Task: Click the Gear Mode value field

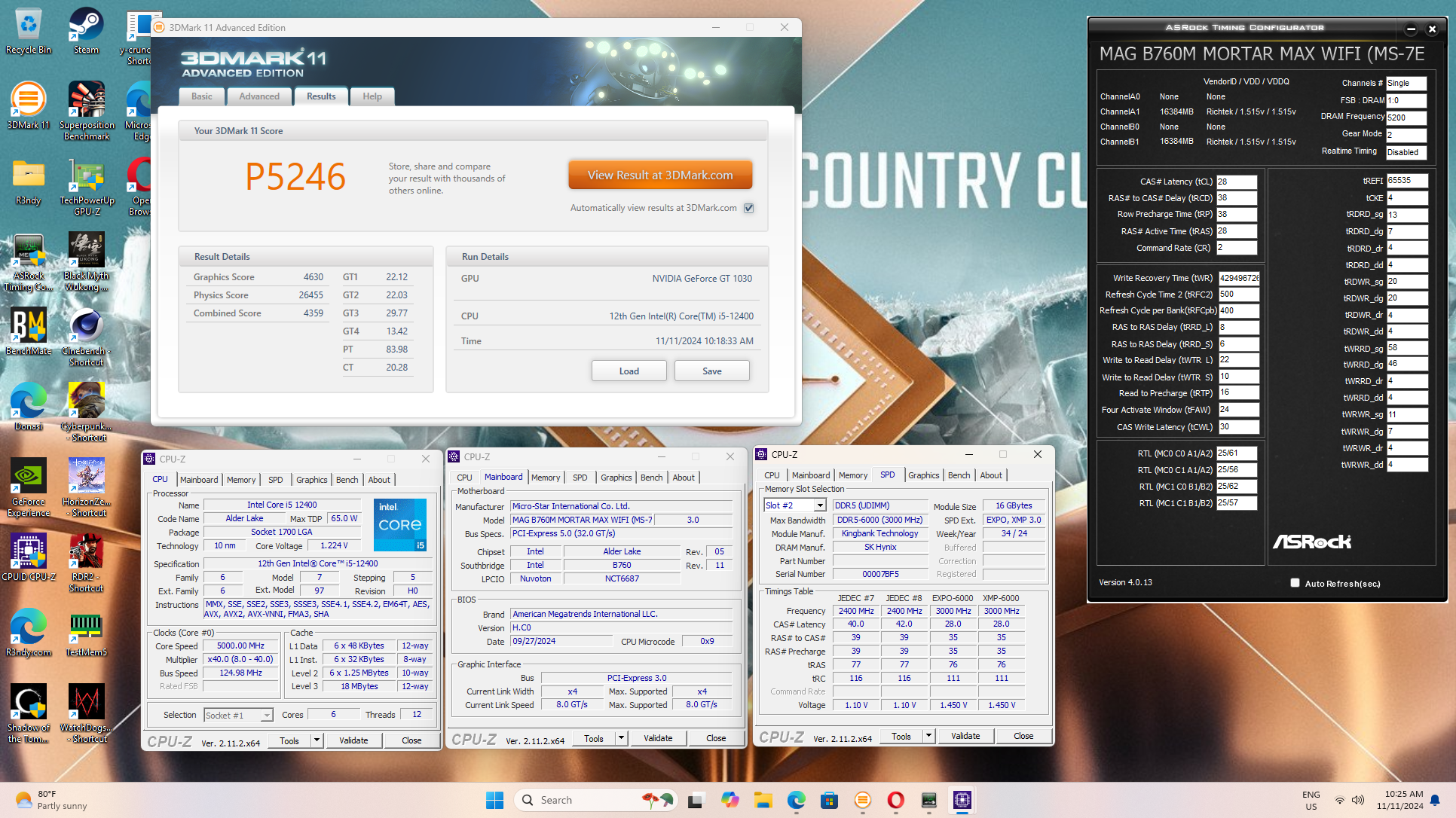Action: (x=1406, y=135)
